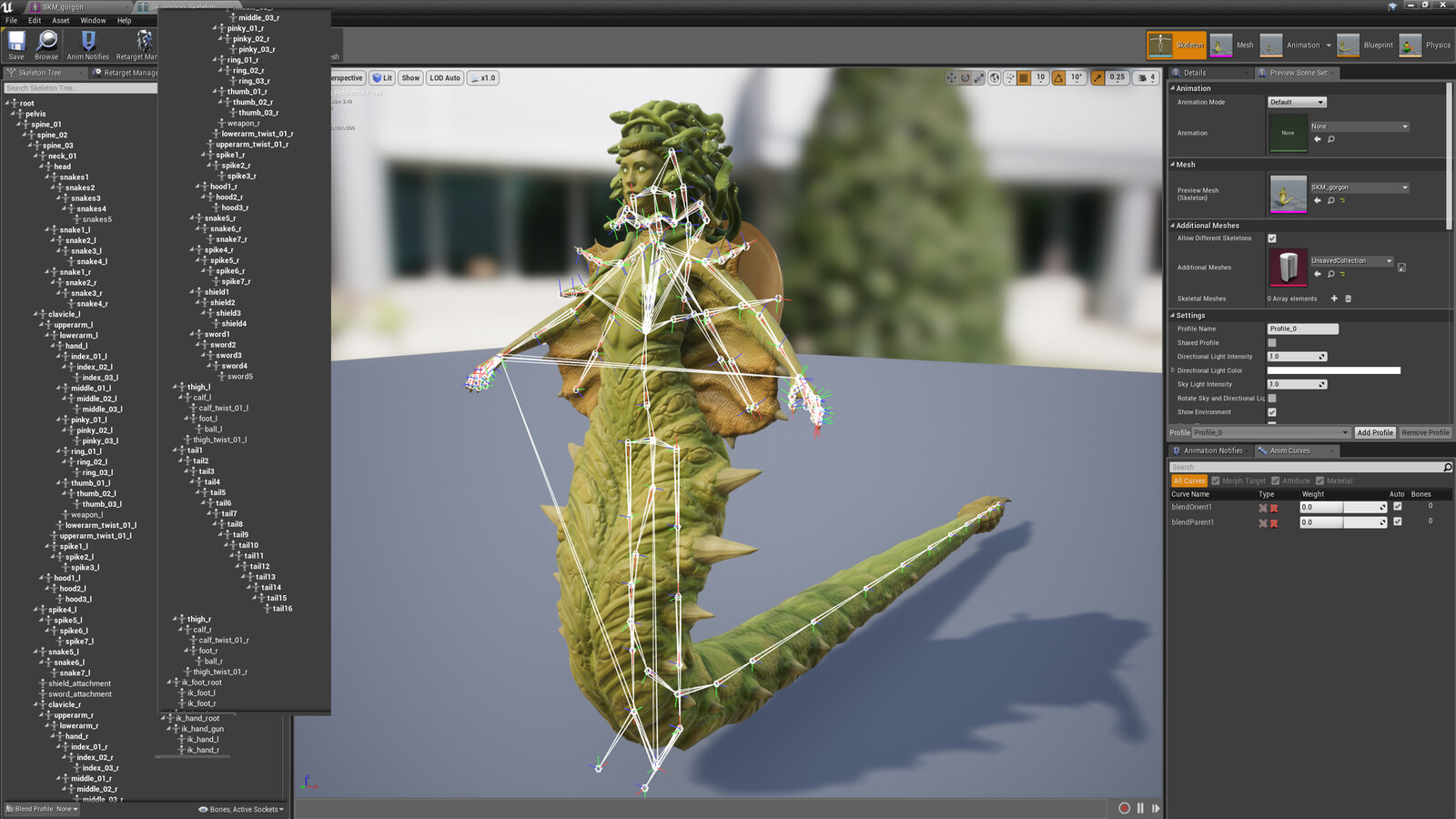Select the translate gizmo tool in viewport

pos(951,78)
